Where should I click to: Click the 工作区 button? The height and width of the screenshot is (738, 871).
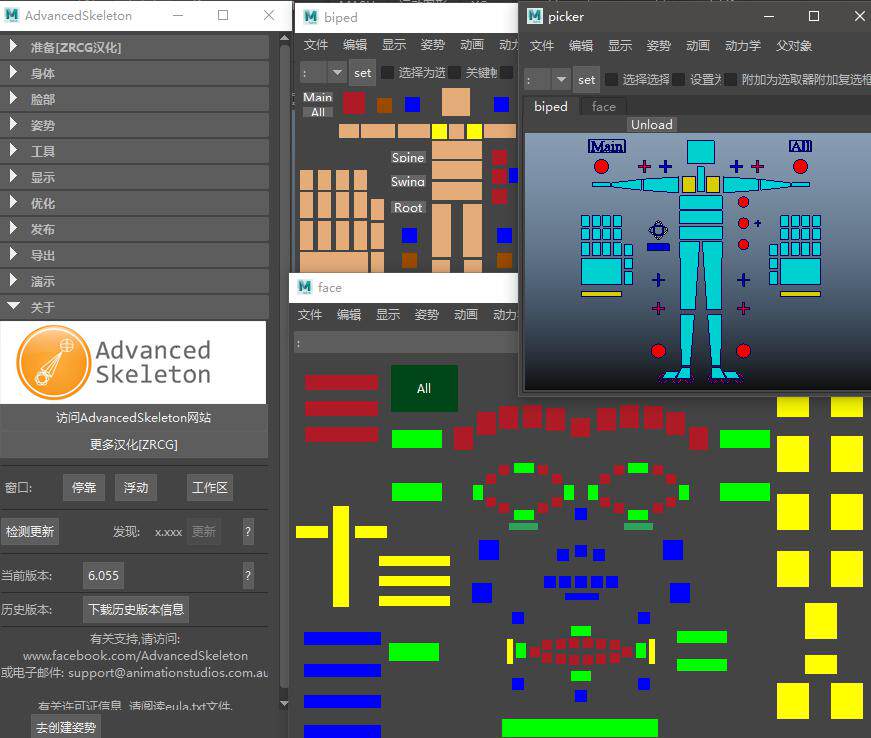click(209, 488)
